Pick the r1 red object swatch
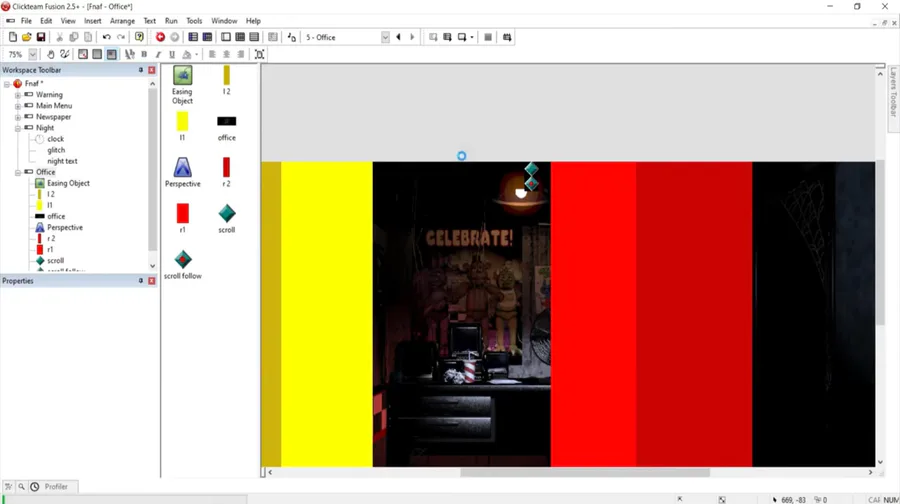This screenshot has width=900, height=504. (183, 214)
